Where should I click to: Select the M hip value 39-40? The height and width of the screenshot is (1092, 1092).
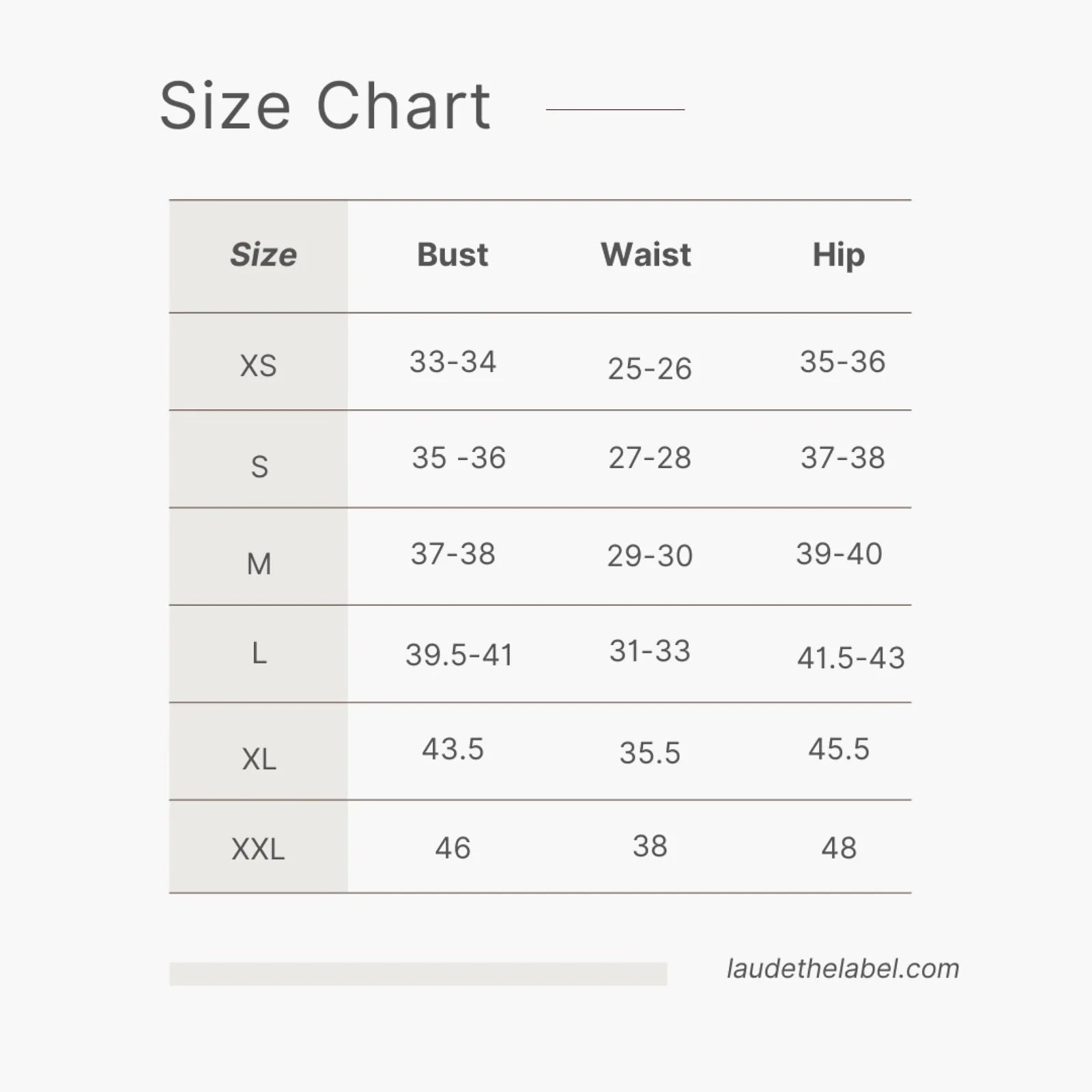839,554
